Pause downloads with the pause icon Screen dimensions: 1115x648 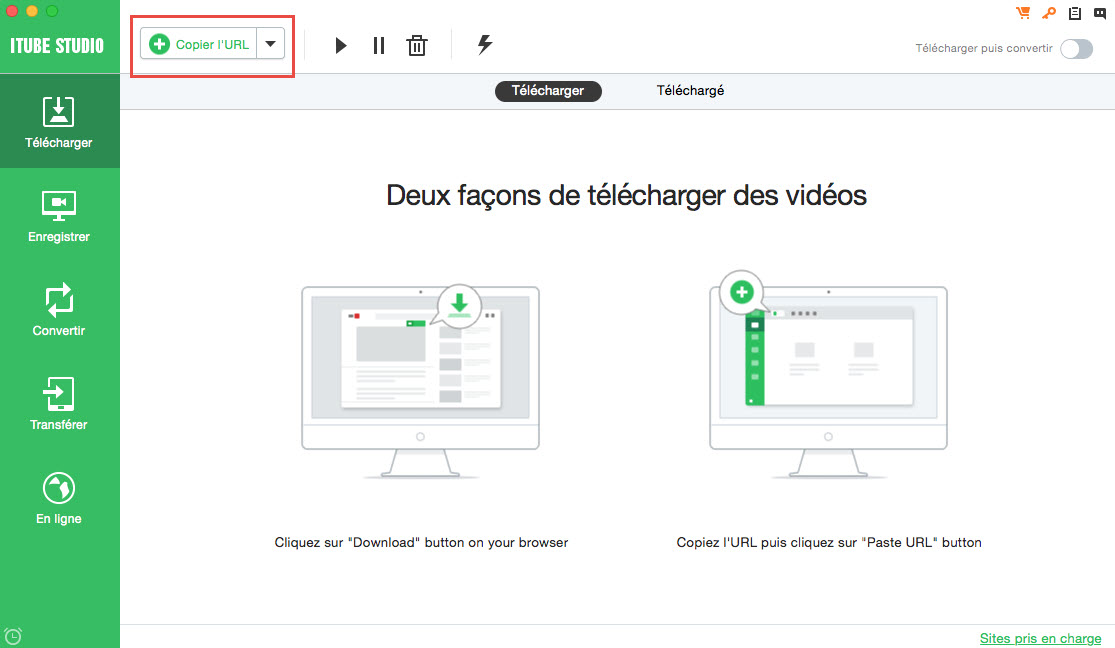click(379, 46)
